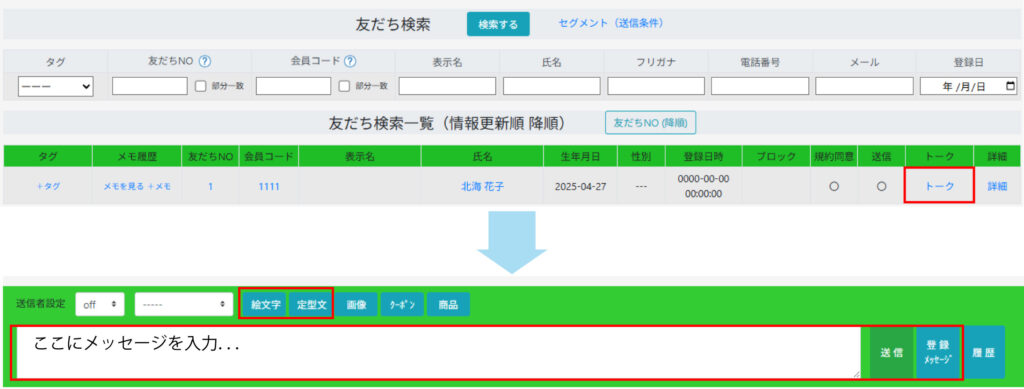Focus the 氏名 search field
The image size is (1024, 389).
[x=552, y=86]
